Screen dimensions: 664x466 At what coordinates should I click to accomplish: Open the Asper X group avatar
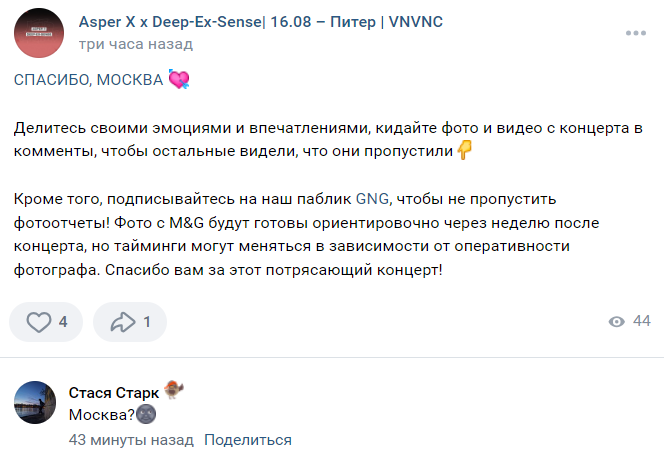click(40, 33)
